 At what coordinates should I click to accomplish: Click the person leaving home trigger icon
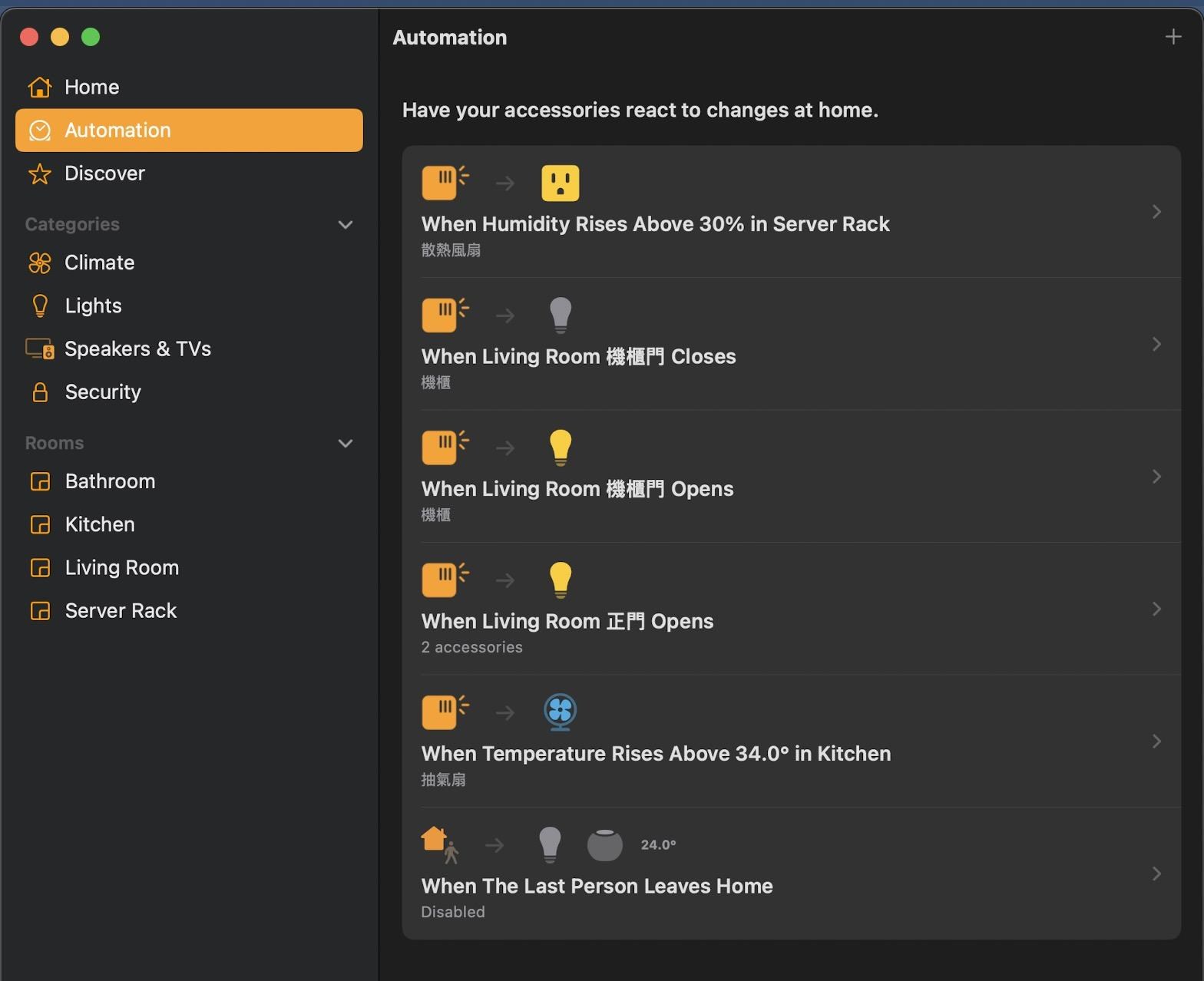pos(440,844)
